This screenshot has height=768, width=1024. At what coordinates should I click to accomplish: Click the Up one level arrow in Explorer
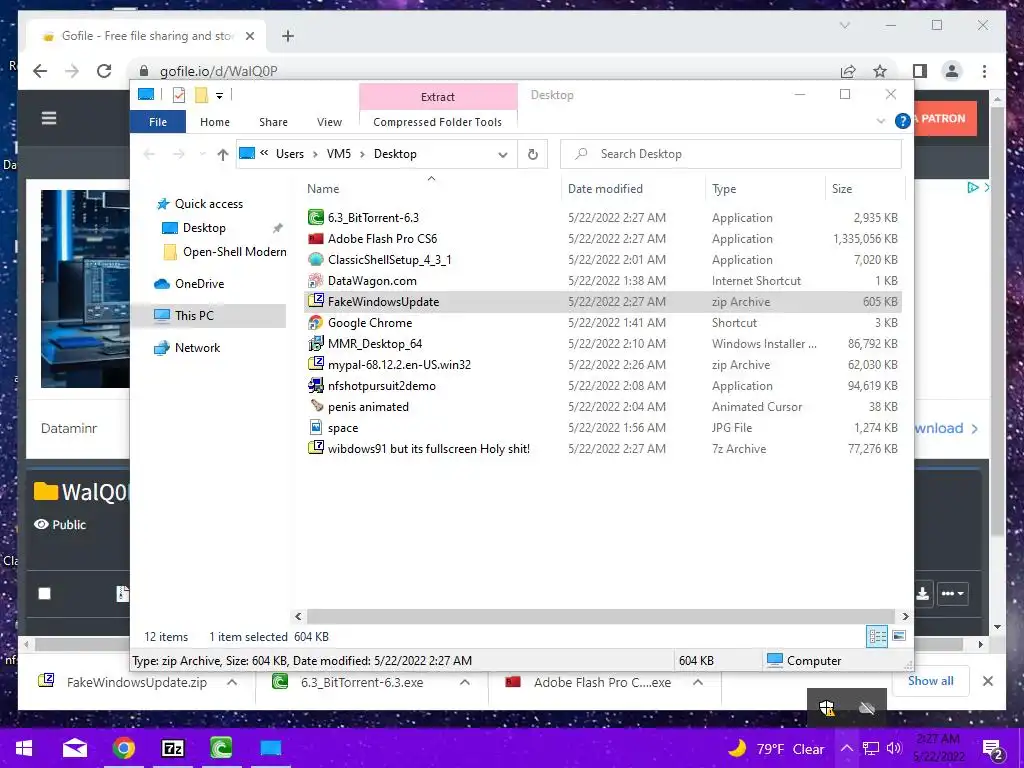click(x=223, y=154)
